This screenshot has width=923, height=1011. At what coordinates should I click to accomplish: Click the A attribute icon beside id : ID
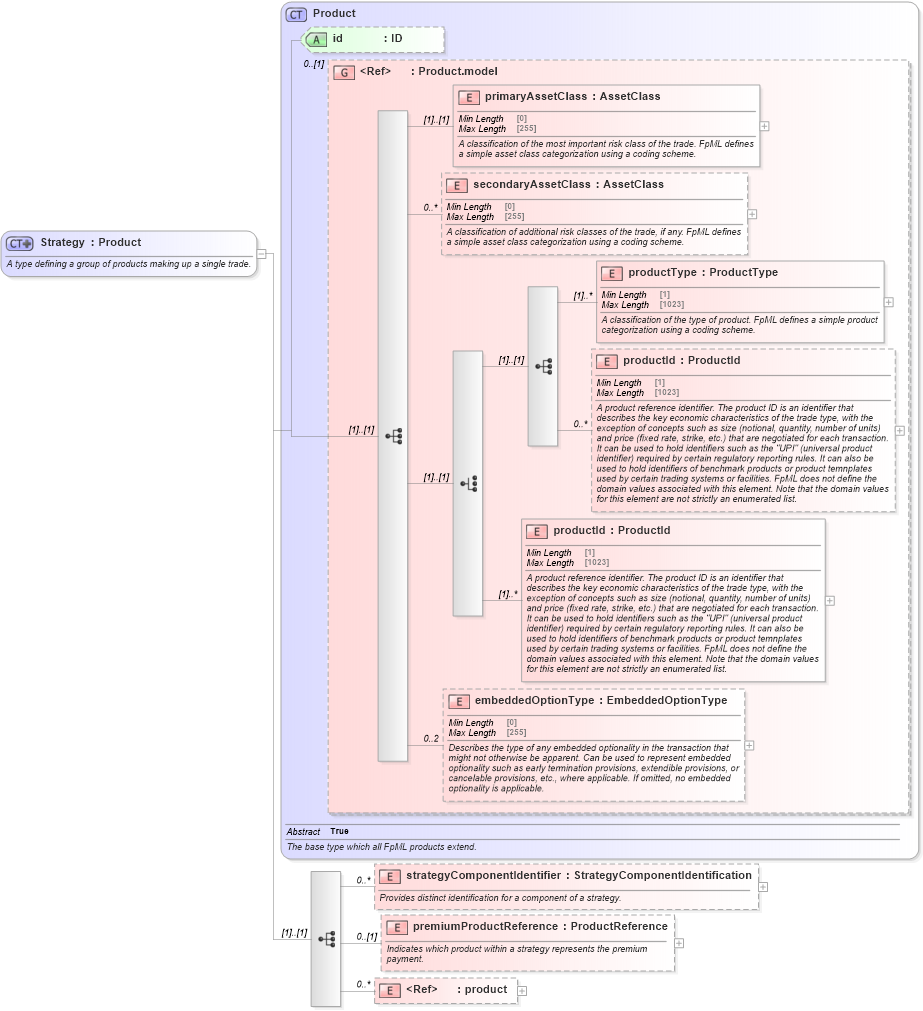[x=316, y=40]
